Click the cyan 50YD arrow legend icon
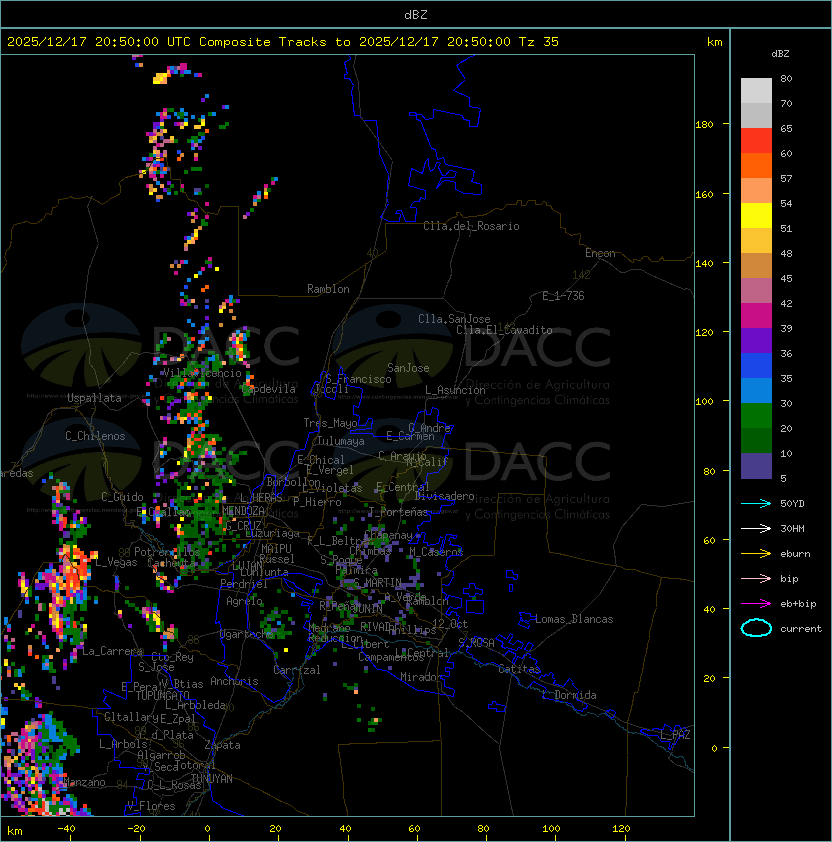Viewport: 832px width, 842px height. click(x=756, y=503)
